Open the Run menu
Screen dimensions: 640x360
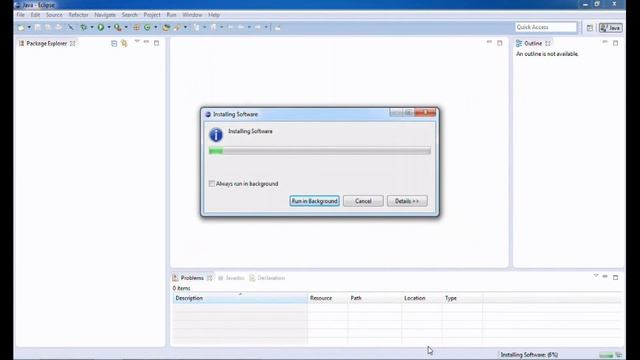click(x=171, y=15)
